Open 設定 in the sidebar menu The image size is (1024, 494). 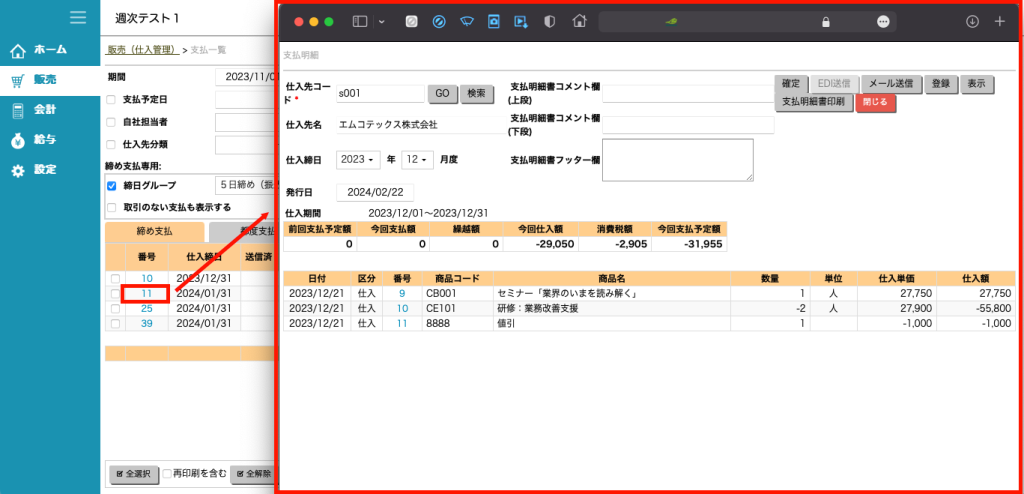click(45, 170)
